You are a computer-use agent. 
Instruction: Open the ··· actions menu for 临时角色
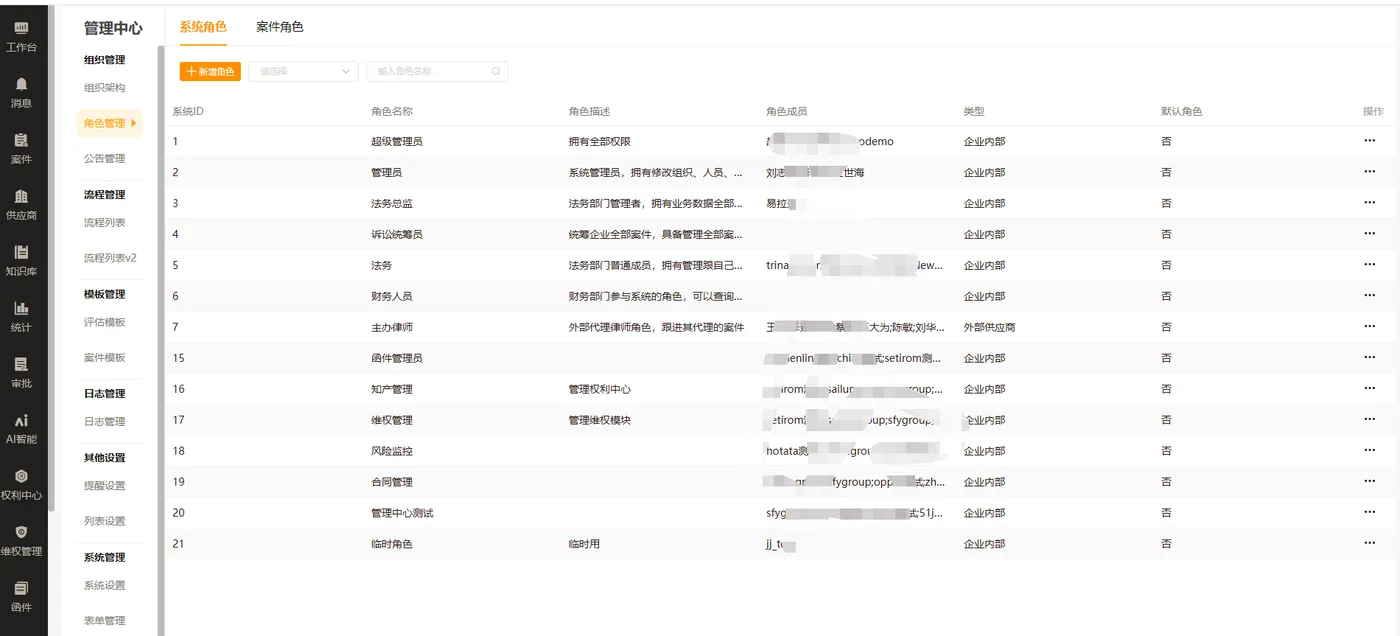click(x=1369, y=544)
